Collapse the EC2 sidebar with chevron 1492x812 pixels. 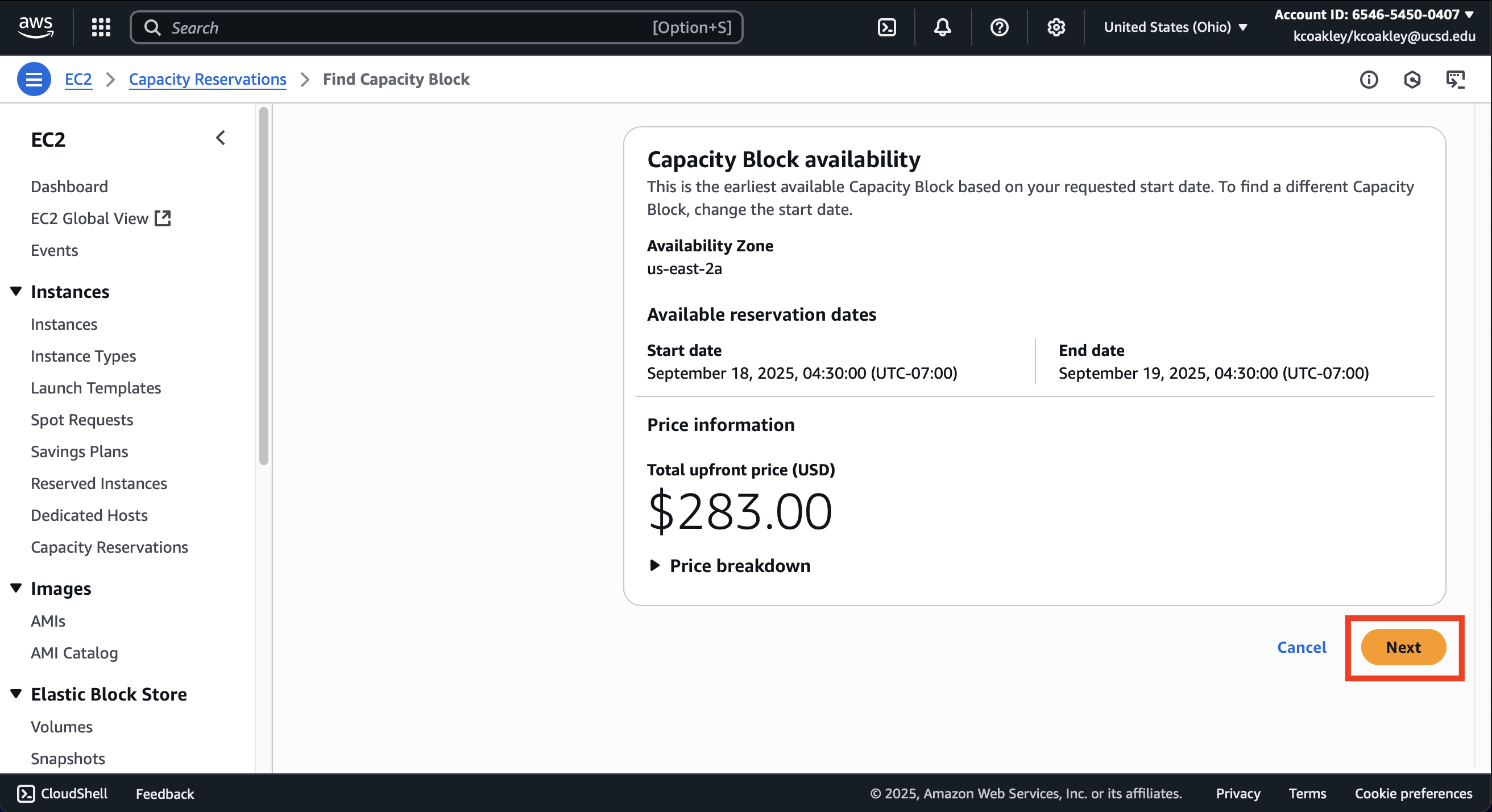220,138
